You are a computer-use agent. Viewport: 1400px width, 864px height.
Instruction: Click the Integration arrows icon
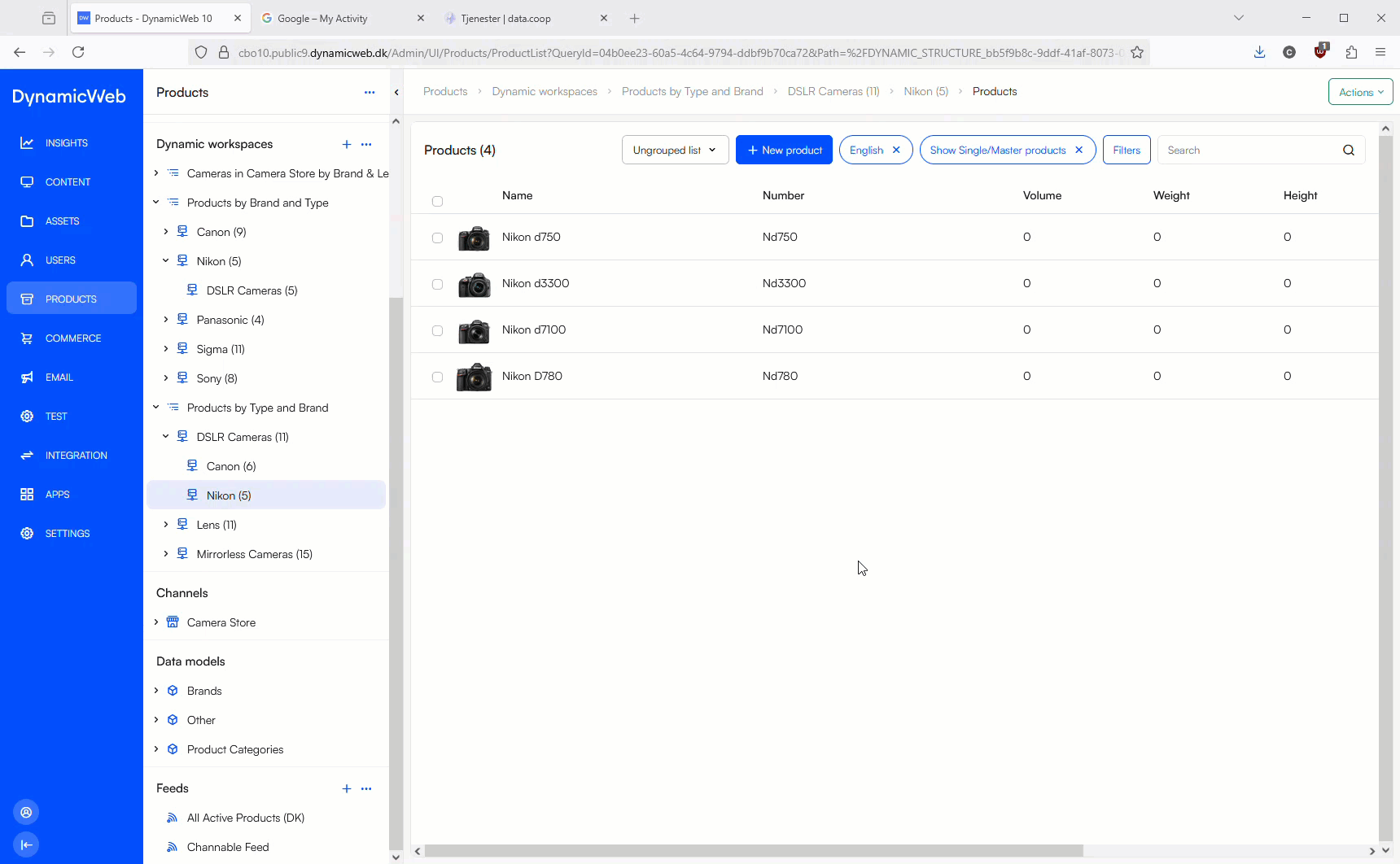(27, 456)
